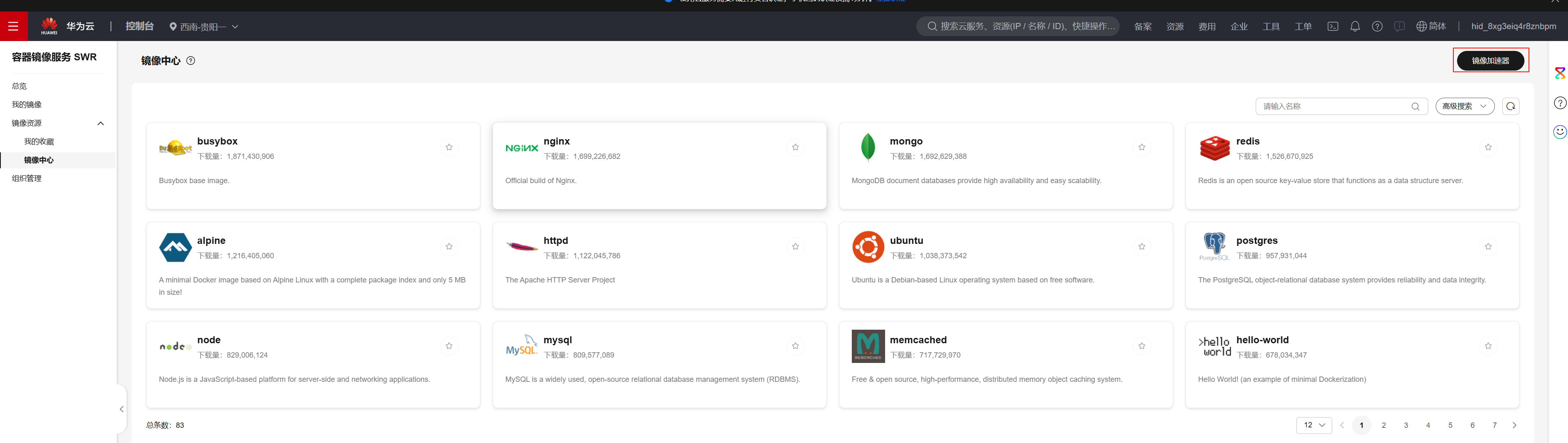Open the 工单 link
Viewport: 1568px width, 443px height.
(1303, 27)
